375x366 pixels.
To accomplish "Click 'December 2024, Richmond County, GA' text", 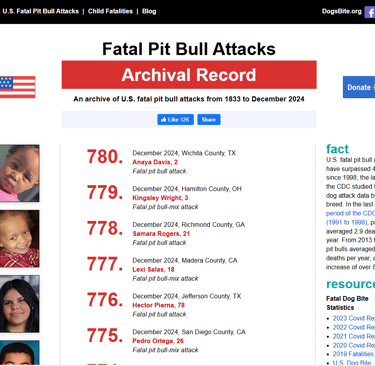I will pos(189,224).
